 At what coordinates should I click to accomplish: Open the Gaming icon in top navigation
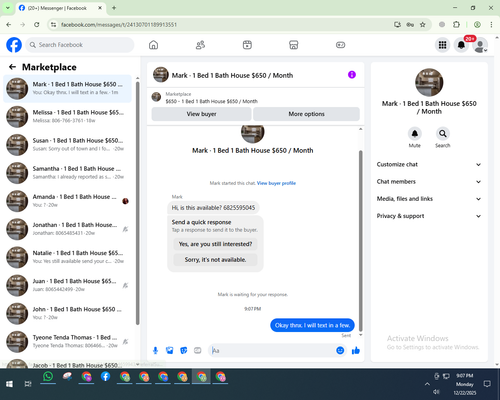(340, 45)
